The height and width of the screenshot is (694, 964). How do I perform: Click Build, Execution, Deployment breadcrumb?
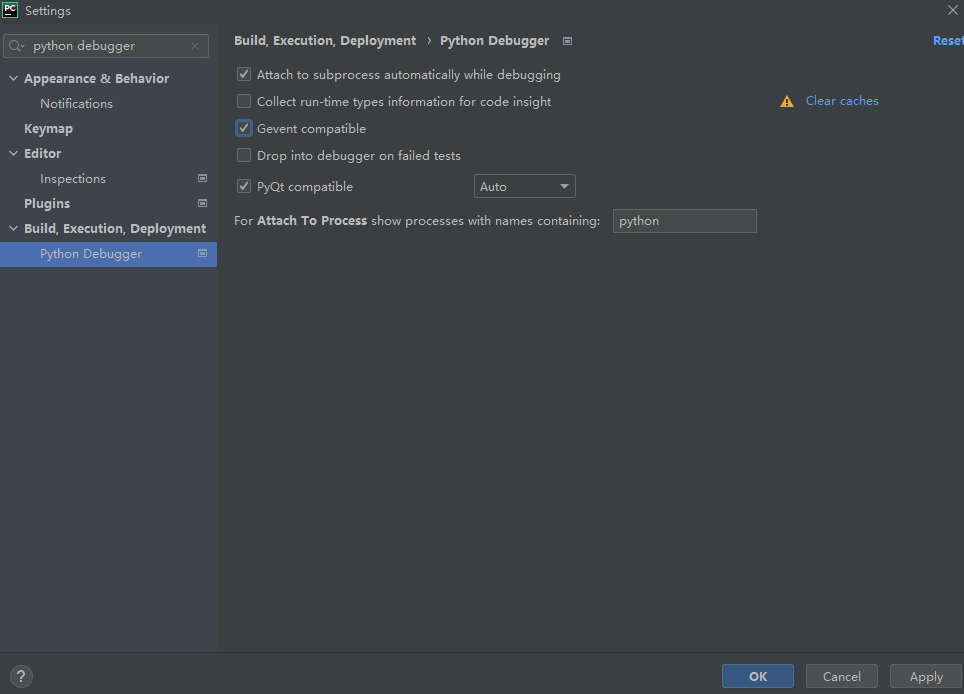click(x=325, y=41)
